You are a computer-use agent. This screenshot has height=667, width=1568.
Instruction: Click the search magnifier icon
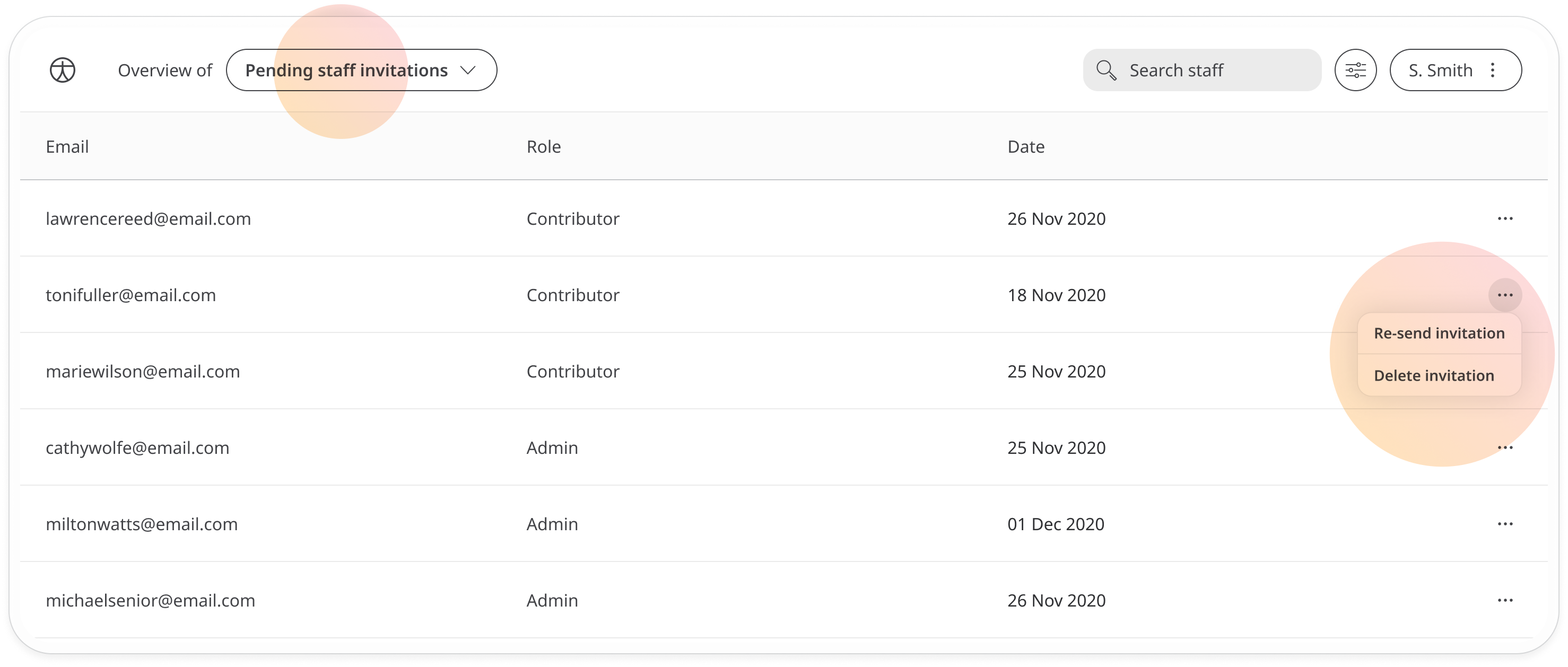(x=1106, y=70)
